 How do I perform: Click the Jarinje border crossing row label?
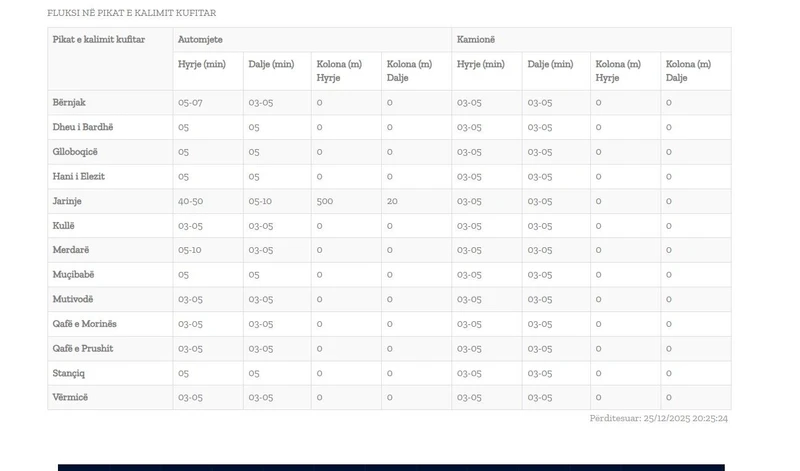coord(67,201)
